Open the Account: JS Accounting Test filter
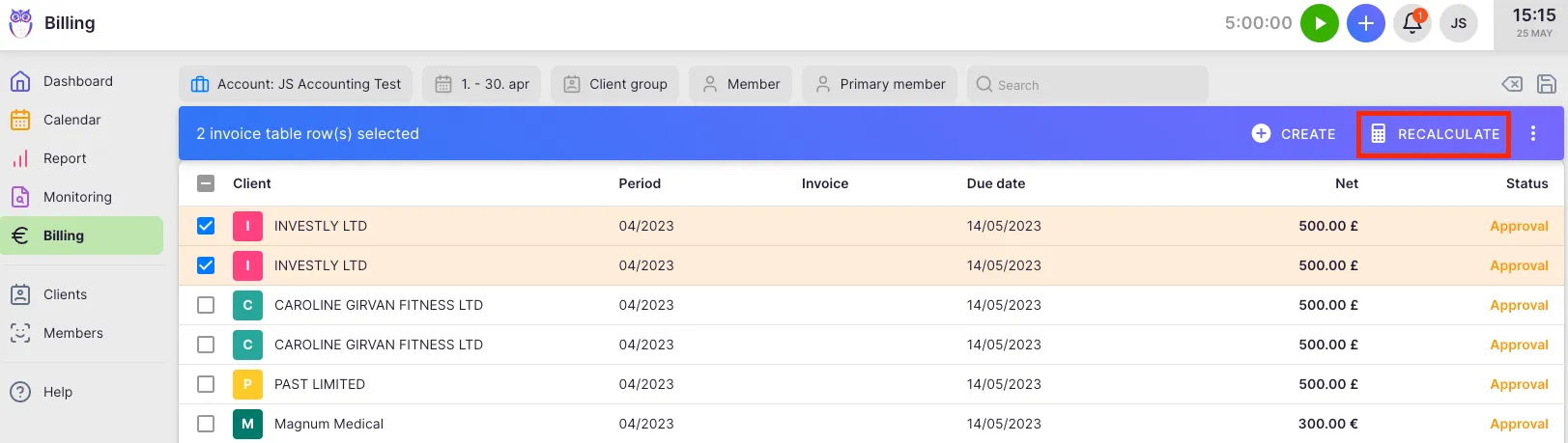 coord(296,84)
